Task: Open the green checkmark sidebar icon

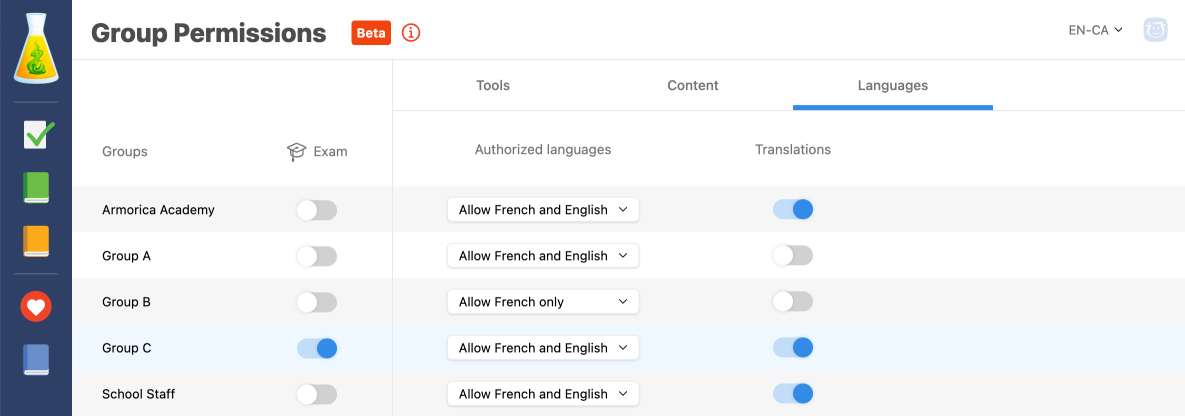Action: (37, 134)
